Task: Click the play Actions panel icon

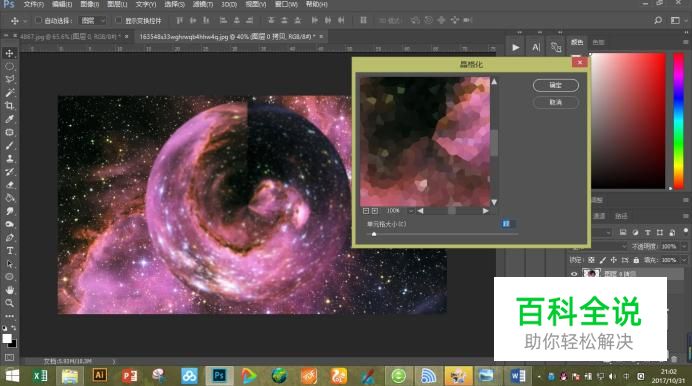Action: (x=515, y=47)
